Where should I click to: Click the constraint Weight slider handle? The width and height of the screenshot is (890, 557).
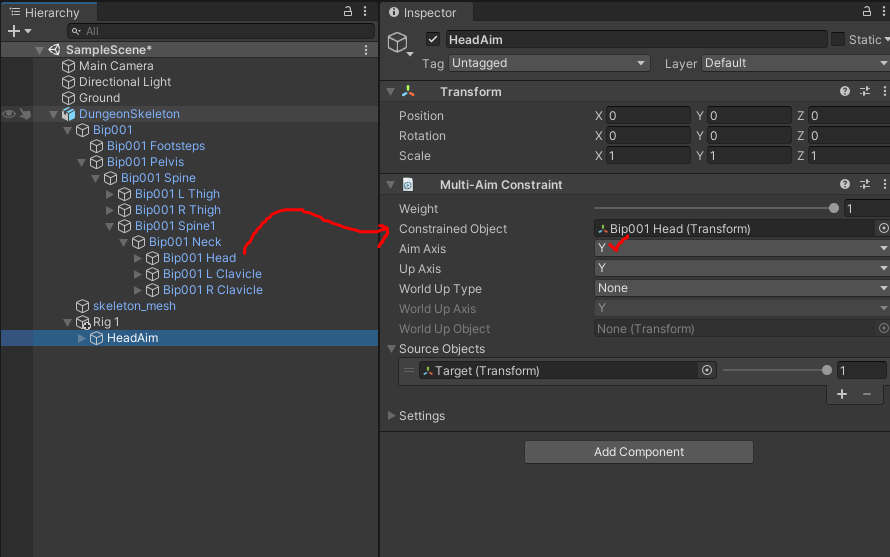[x=833, y=208]
